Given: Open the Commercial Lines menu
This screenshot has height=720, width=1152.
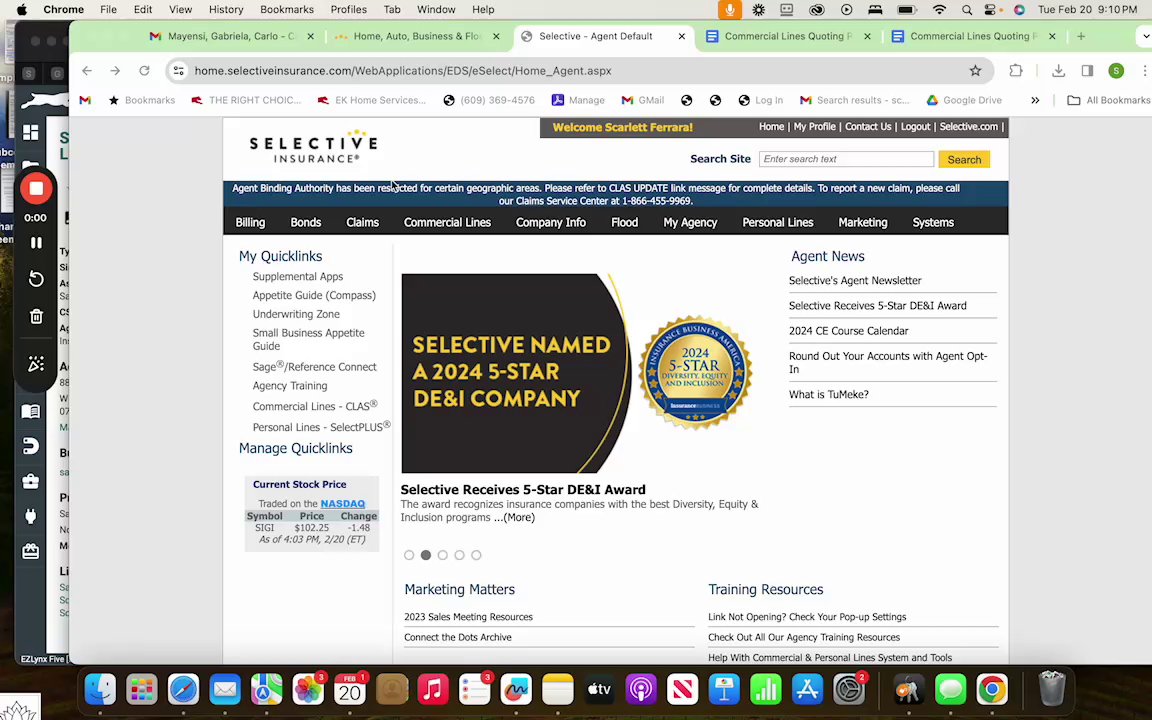Looking at the screenshot, I should click(x=447, y=222).
